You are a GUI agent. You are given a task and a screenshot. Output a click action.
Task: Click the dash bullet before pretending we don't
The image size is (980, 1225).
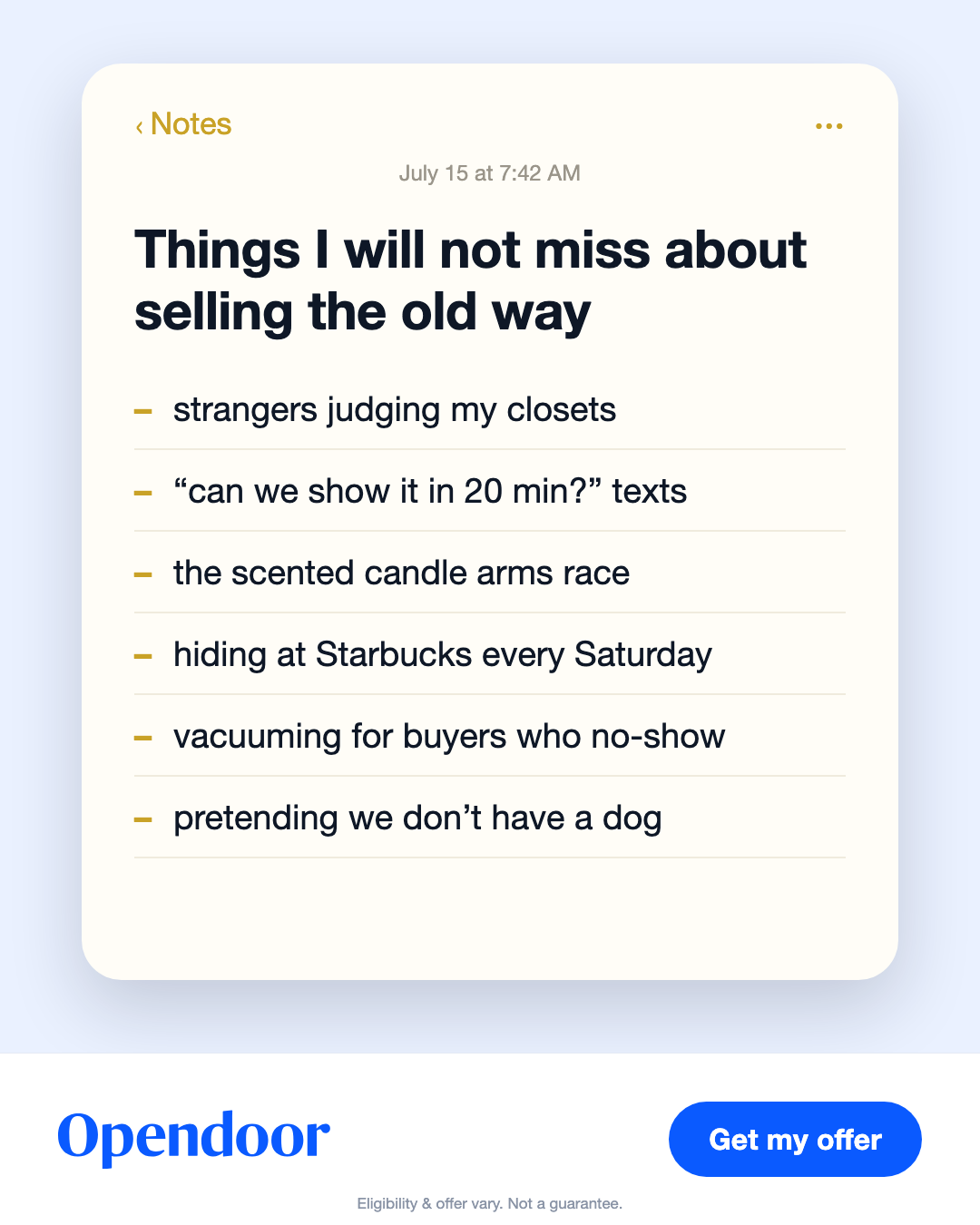click(x=143, y=819)
